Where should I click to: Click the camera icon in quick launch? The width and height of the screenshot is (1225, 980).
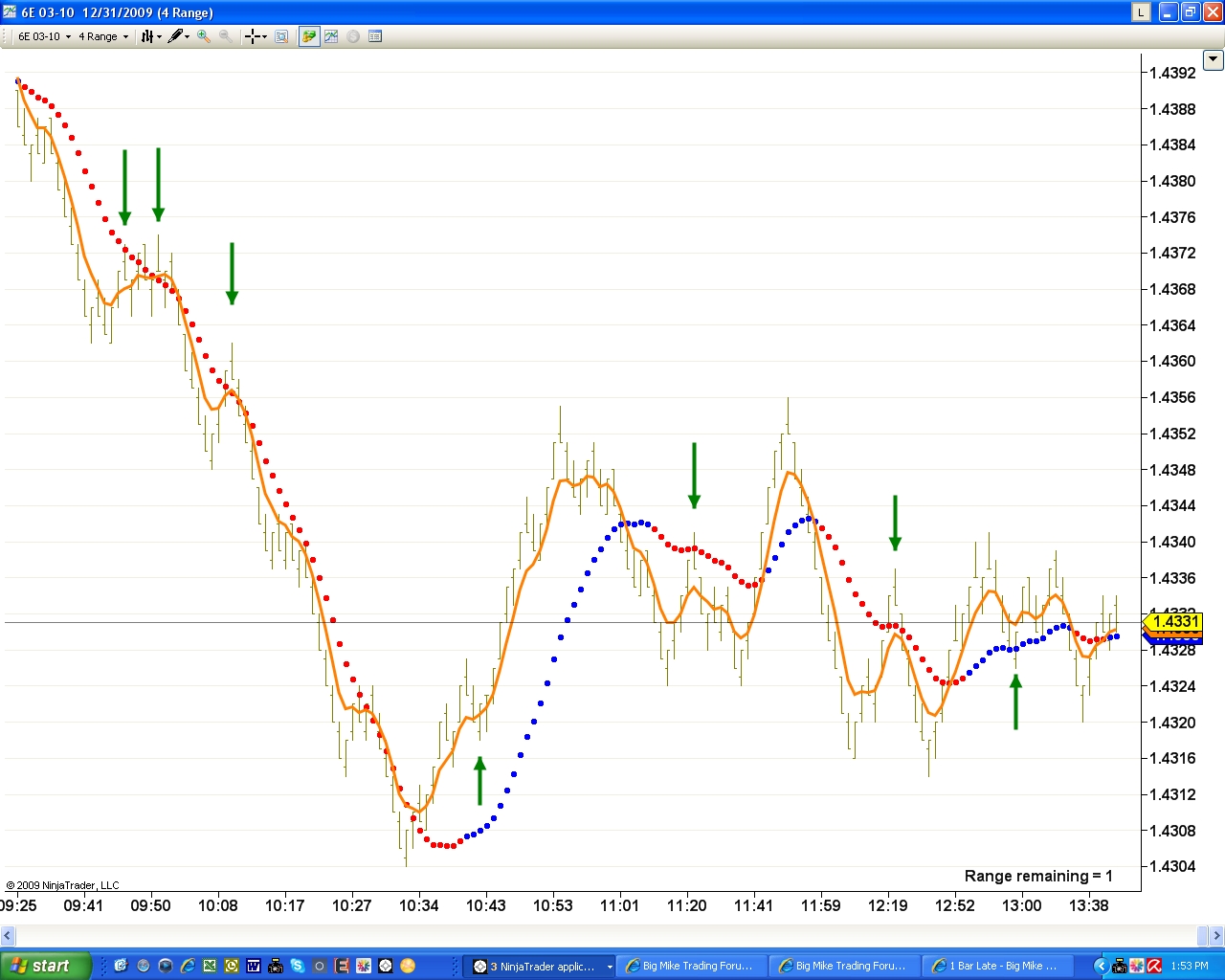276,966
